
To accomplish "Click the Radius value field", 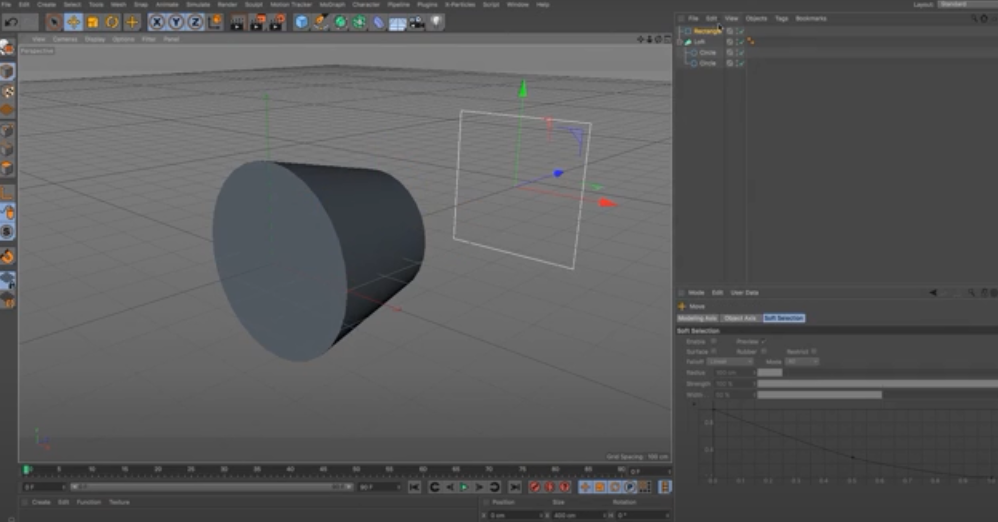I will (733, 372).
